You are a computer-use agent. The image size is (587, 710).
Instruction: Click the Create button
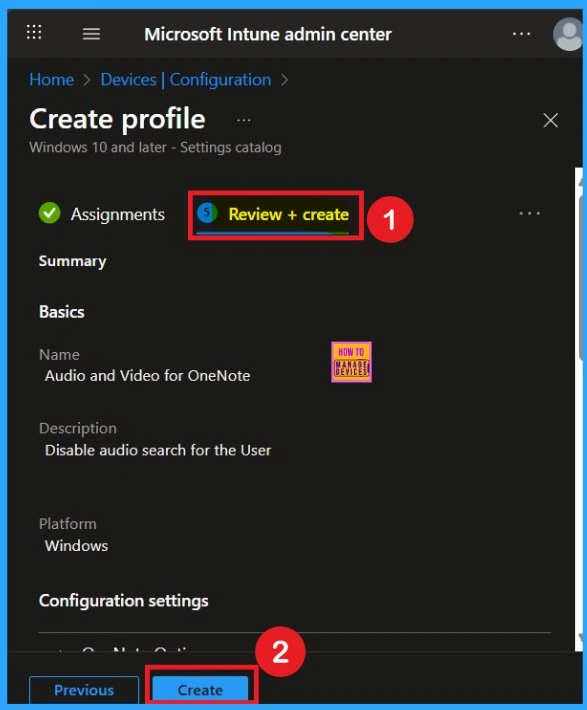[200, 690]
